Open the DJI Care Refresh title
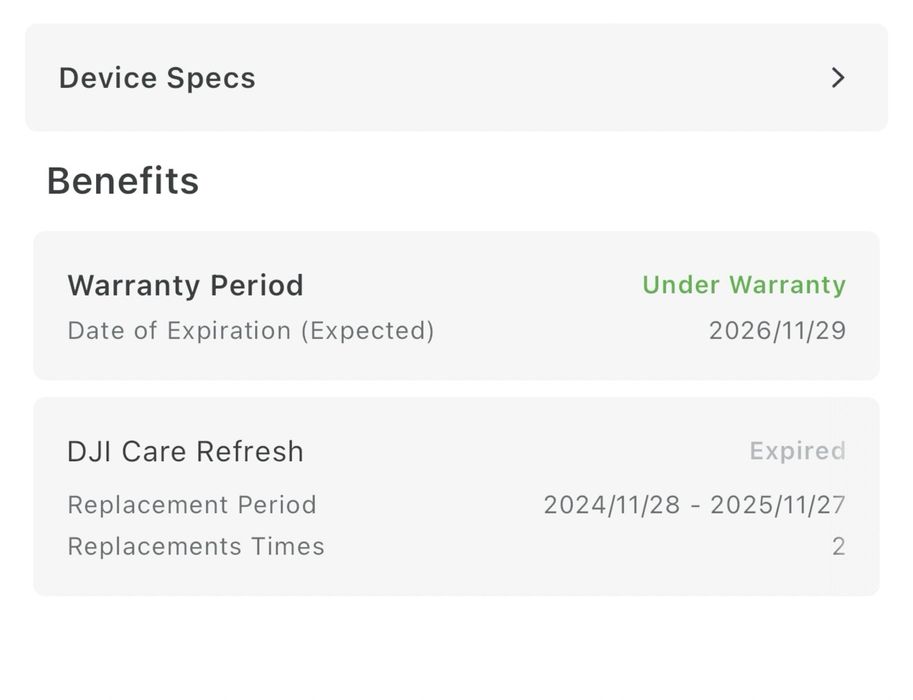 (185, 451)
